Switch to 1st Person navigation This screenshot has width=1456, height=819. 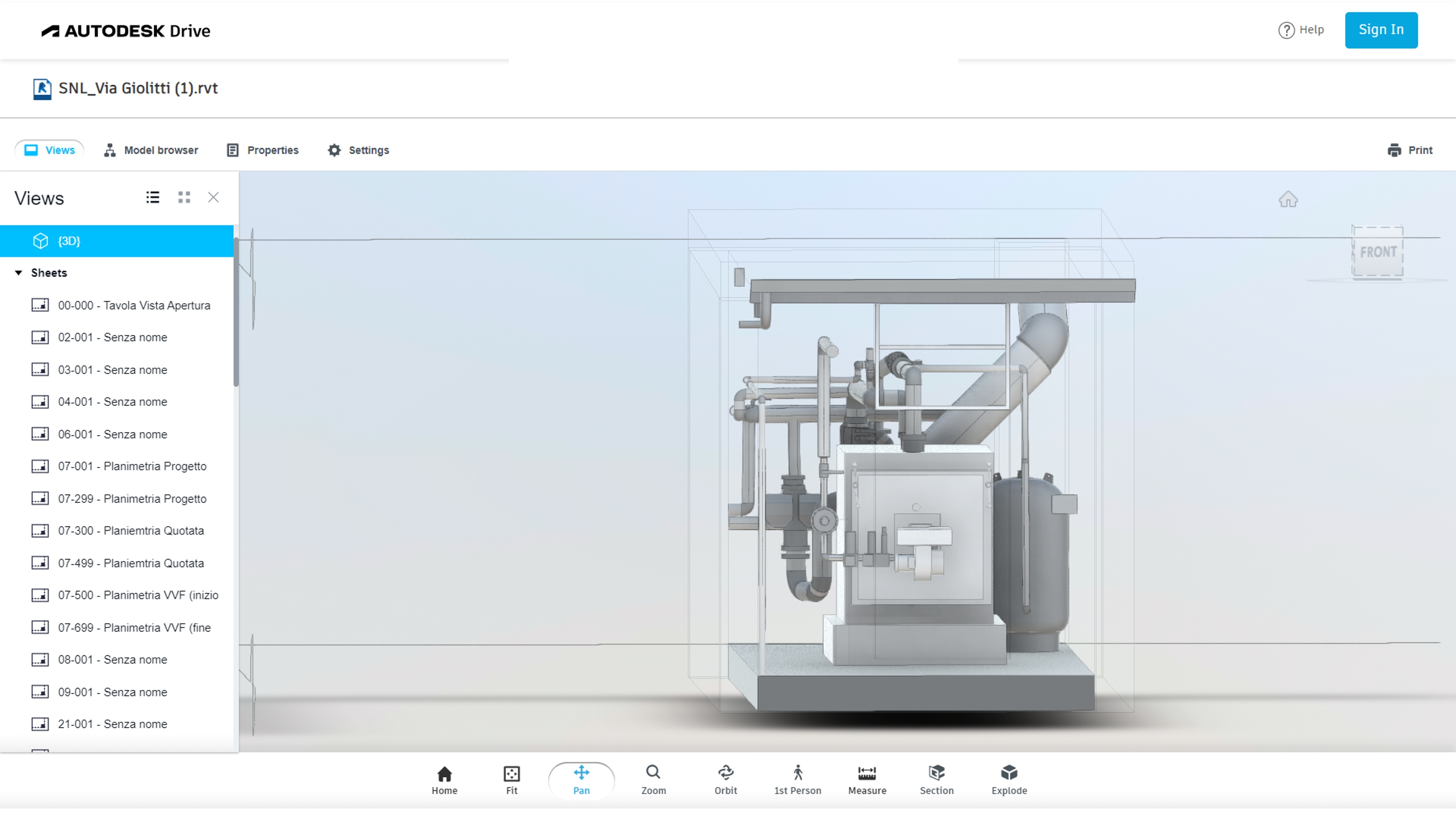click(x=797, y=780)
